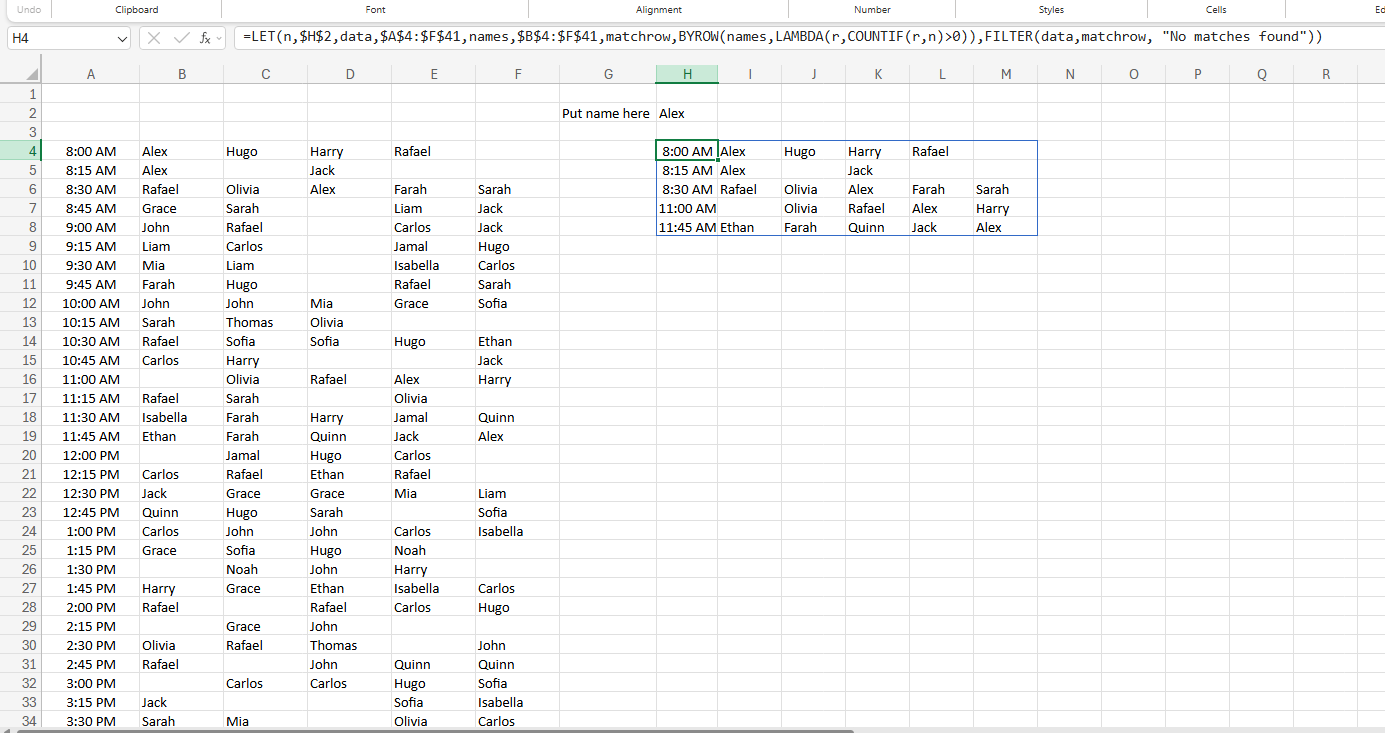Image resolution: width=1385 pixels, height=733 pixels.
Task: Click Jamal in row 20
Action: tap(265, 455)
